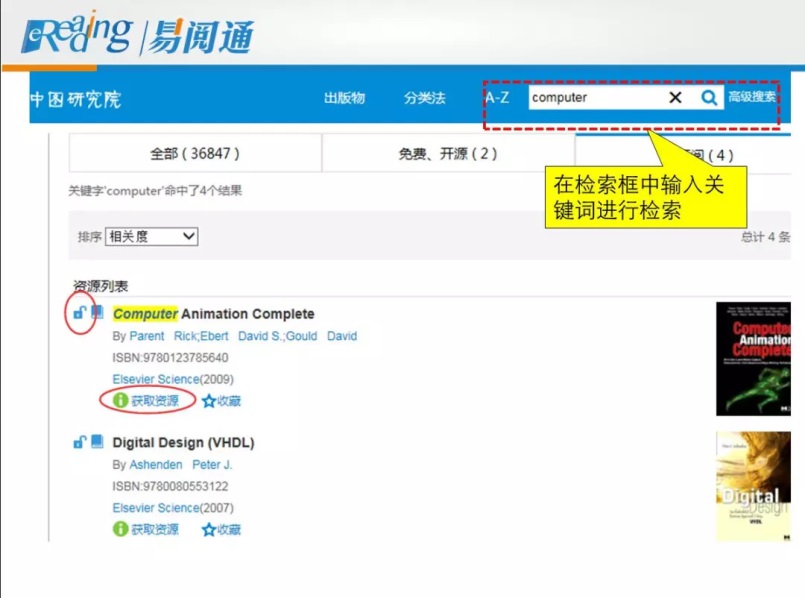This screenshot has width=805, height=598.
Task: Open the 排序 相关度 dropdown
Action: [x=151, y=237]
